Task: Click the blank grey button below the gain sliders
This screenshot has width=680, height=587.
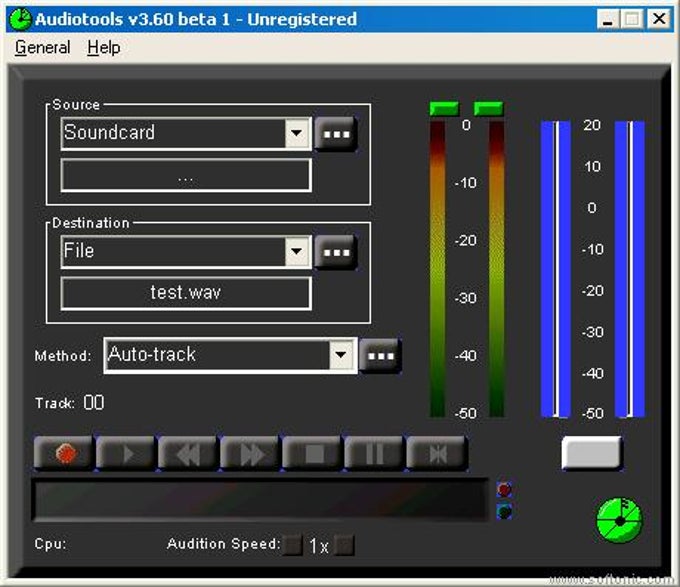Action: tap(592, 453)
